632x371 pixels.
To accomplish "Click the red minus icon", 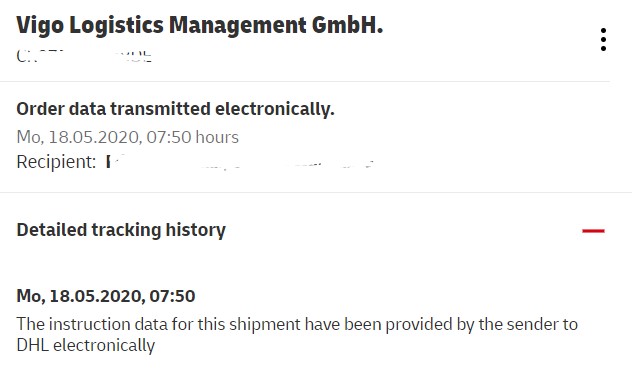I will point(593,231).
